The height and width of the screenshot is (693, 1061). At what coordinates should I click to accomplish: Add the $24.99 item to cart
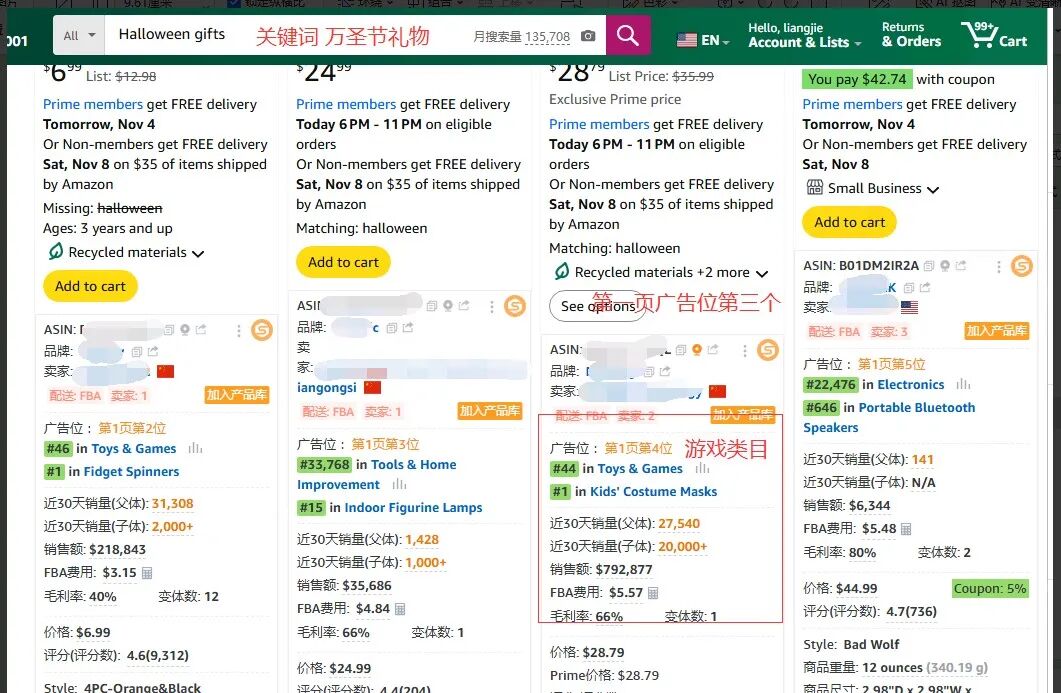pos(343,262)
